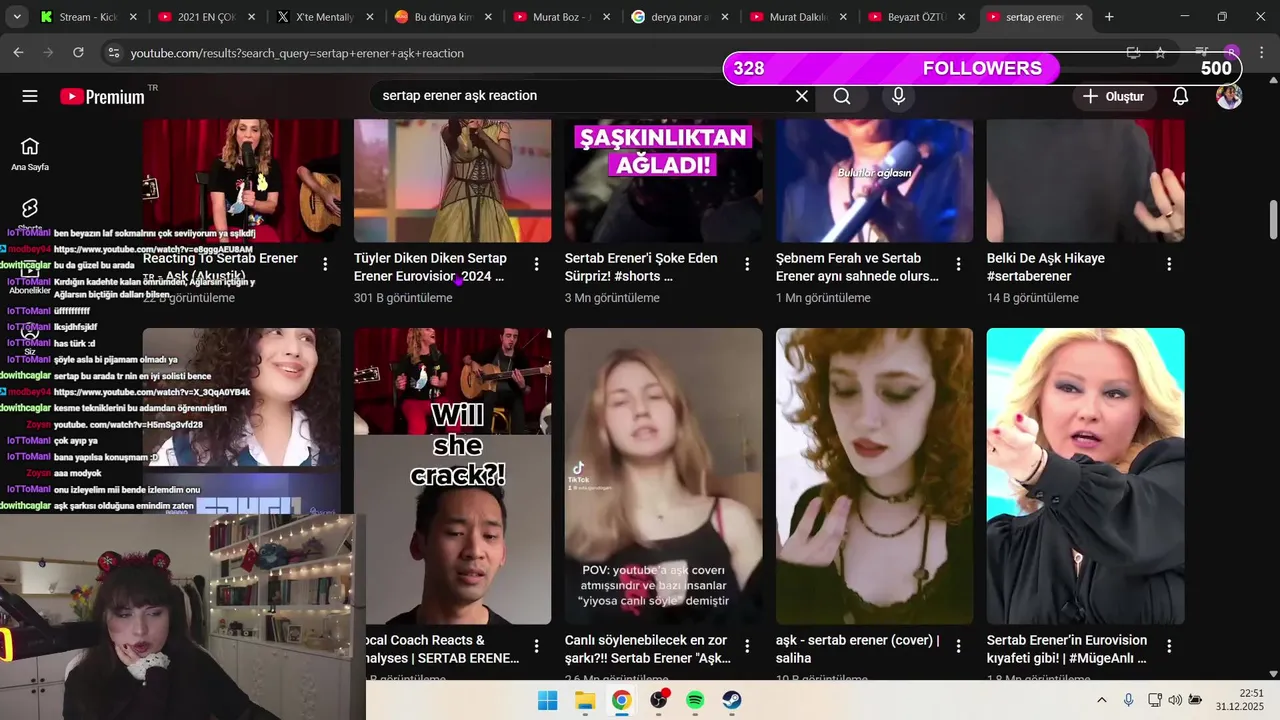Switch to the Murat Boz tab

point(563,17)
